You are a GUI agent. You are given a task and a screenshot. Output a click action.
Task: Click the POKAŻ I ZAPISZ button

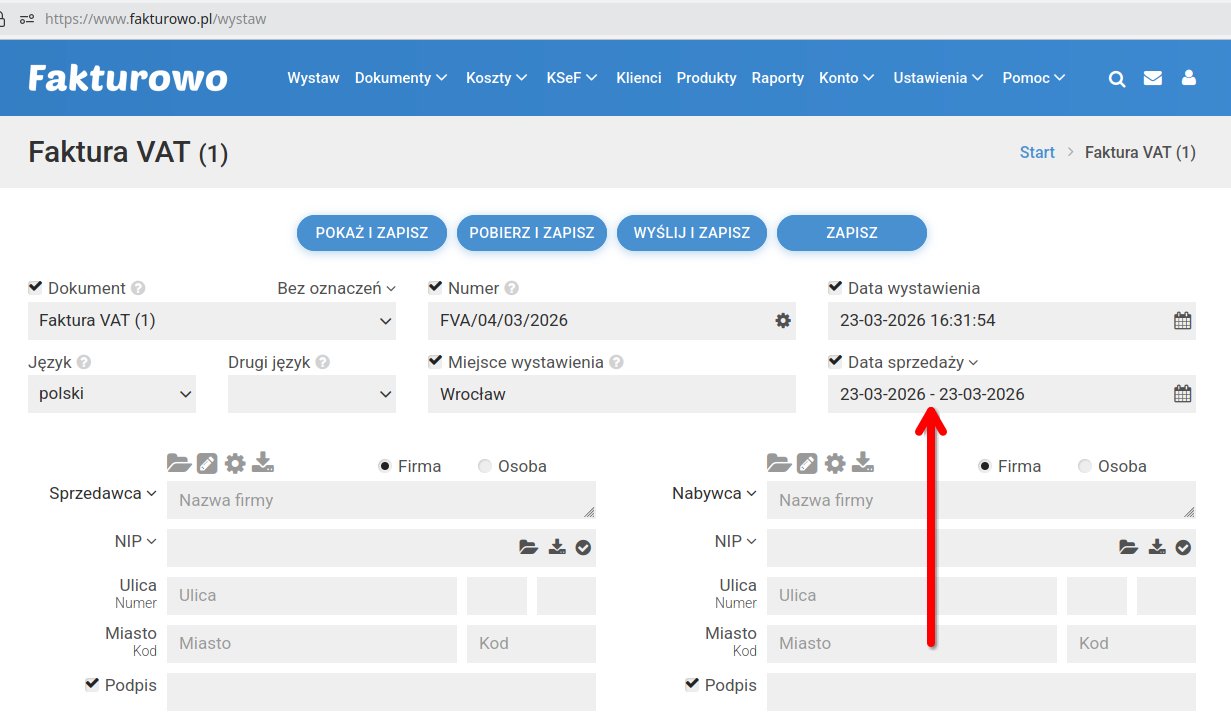tap(371, 232)
